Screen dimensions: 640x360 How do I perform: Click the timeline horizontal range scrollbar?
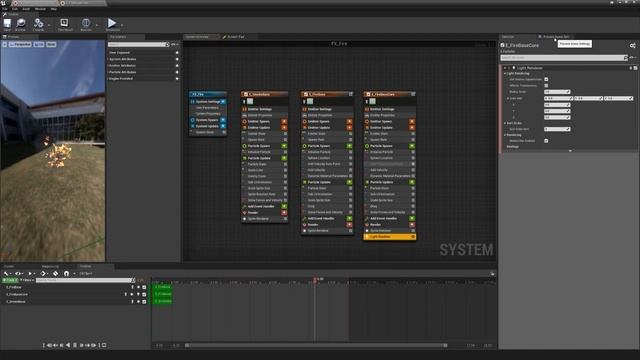tap(316, 345)
